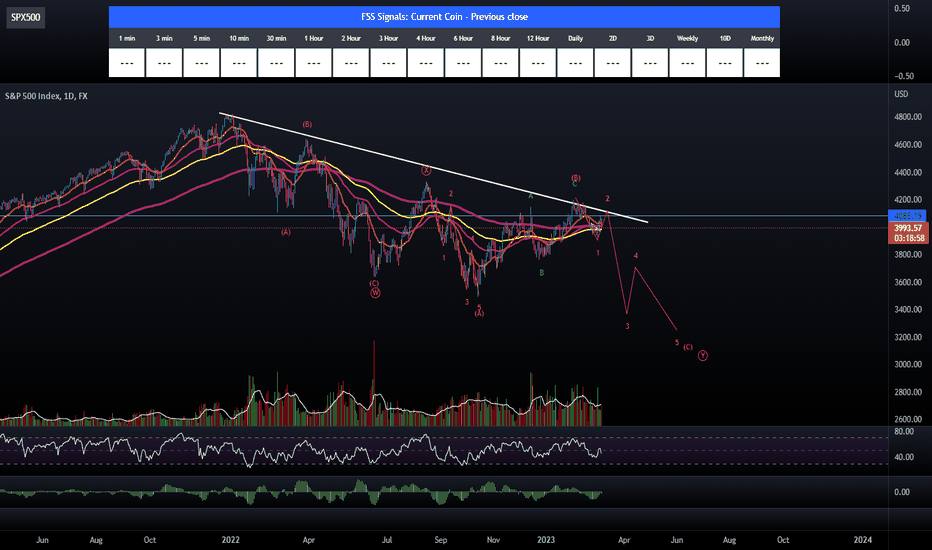
Task: Click the SPX500 symbol badge
Action: pos(26,17)
